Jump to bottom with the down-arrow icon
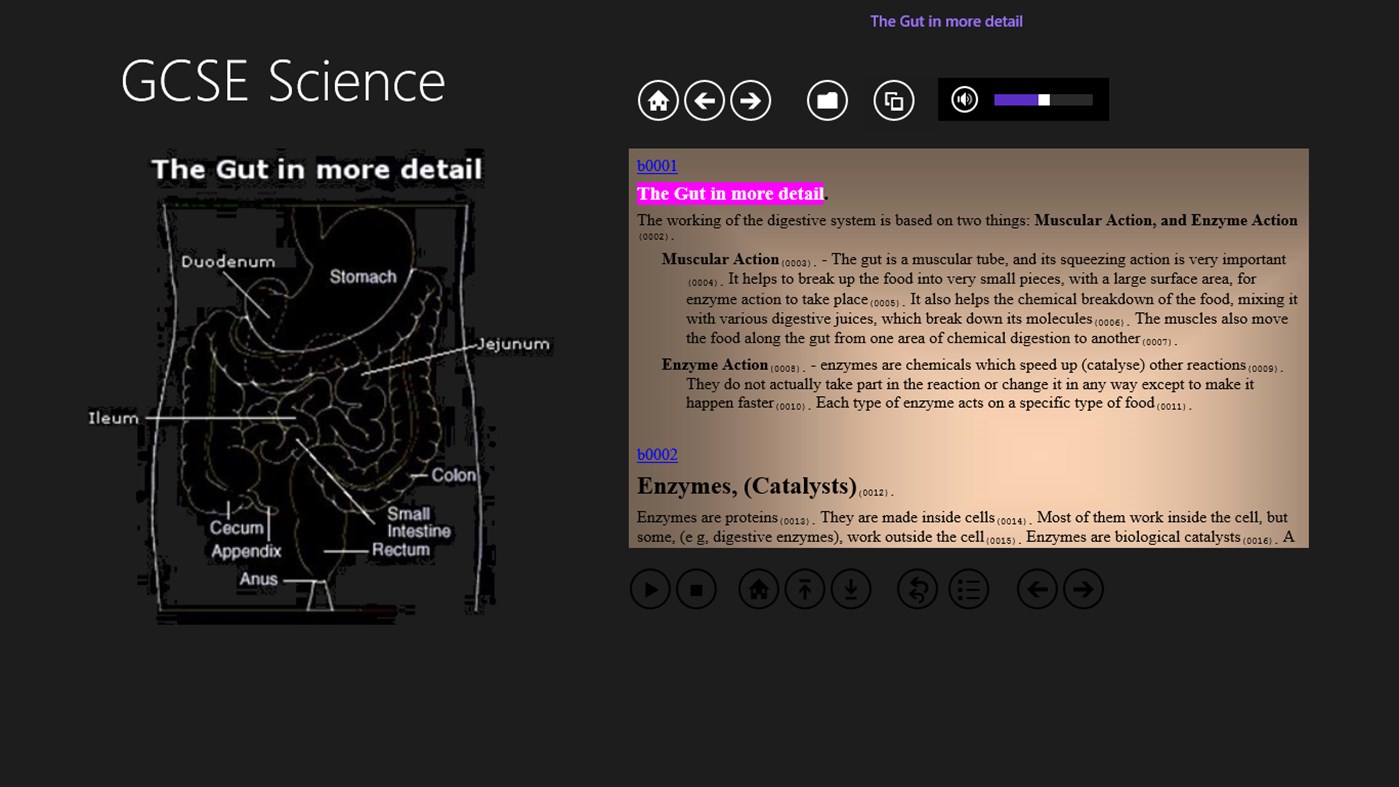Image resolution: width=1399 pixels, height=787 pixels. point(851,590)
